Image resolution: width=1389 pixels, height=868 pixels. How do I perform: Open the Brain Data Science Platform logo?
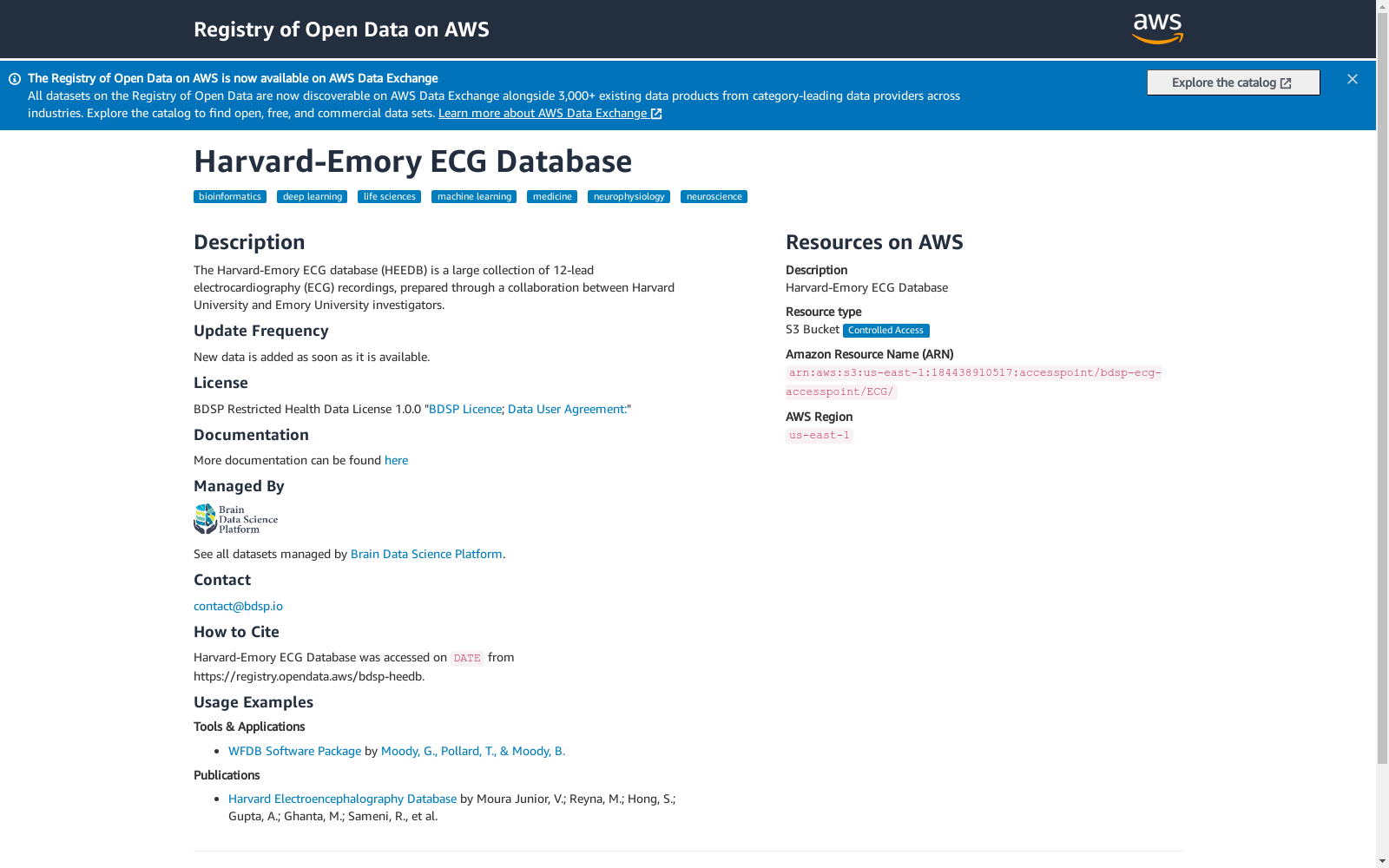click(x=236, y=519)
